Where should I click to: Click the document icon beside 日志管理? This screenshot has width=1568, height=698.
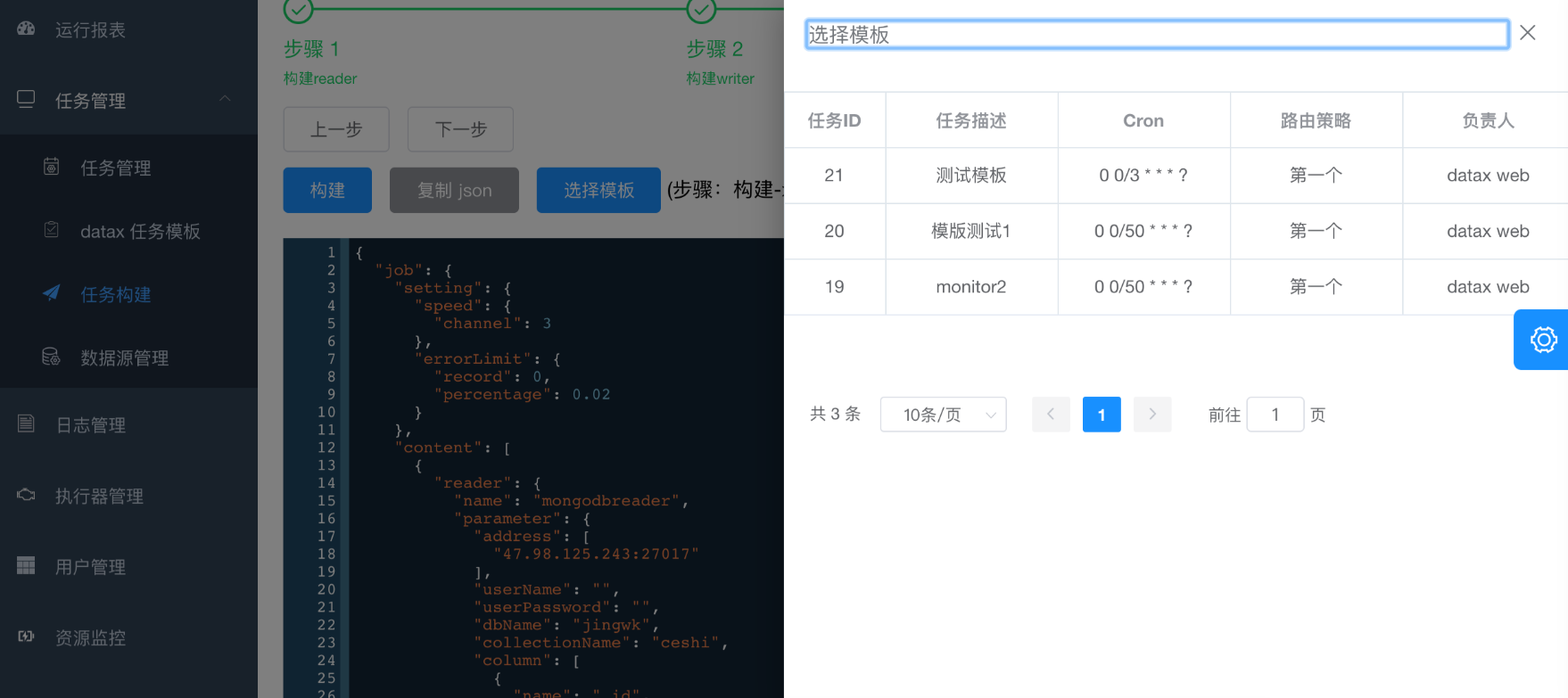[26, 423]
